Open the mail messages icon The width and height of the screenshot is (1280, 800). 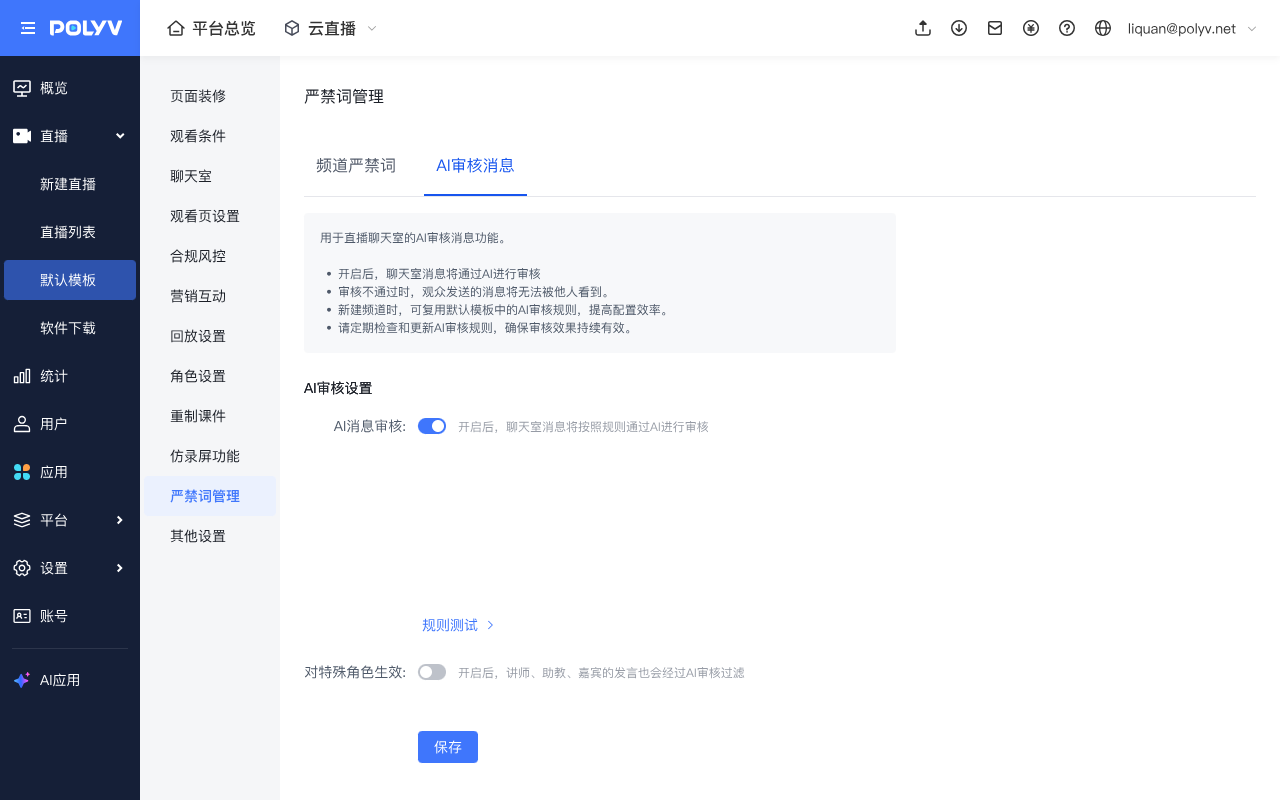pos(995,28)
